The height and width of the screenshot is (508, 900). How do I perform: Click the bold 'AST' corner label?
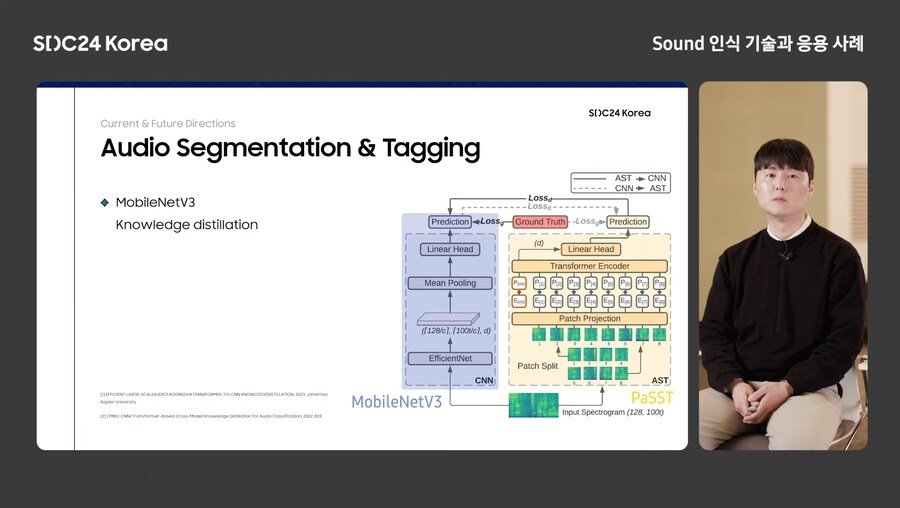click(x=660, y=381)
